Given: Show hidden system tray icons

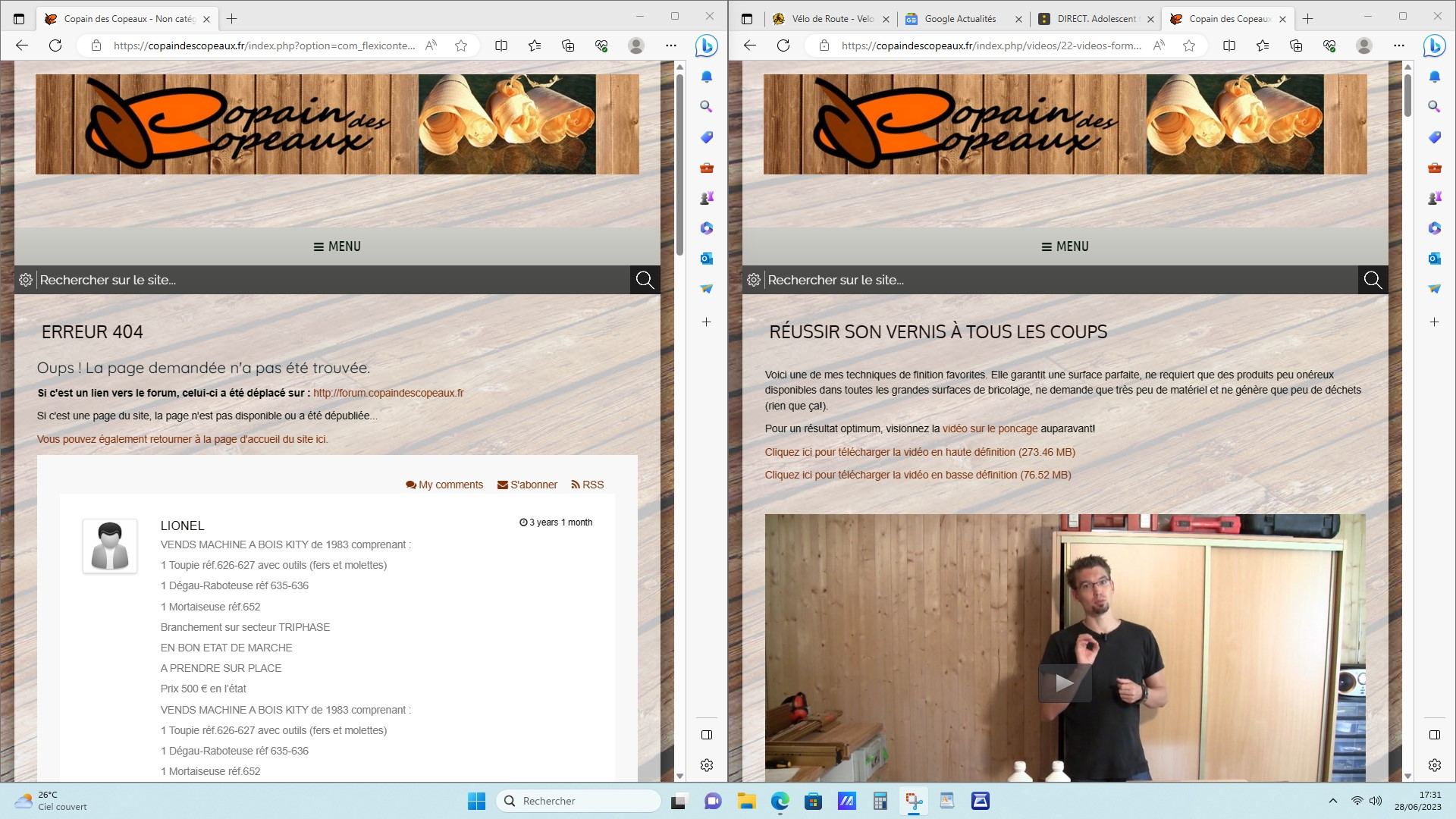Looking at the screenshot, I should [x=1333, y=801].
